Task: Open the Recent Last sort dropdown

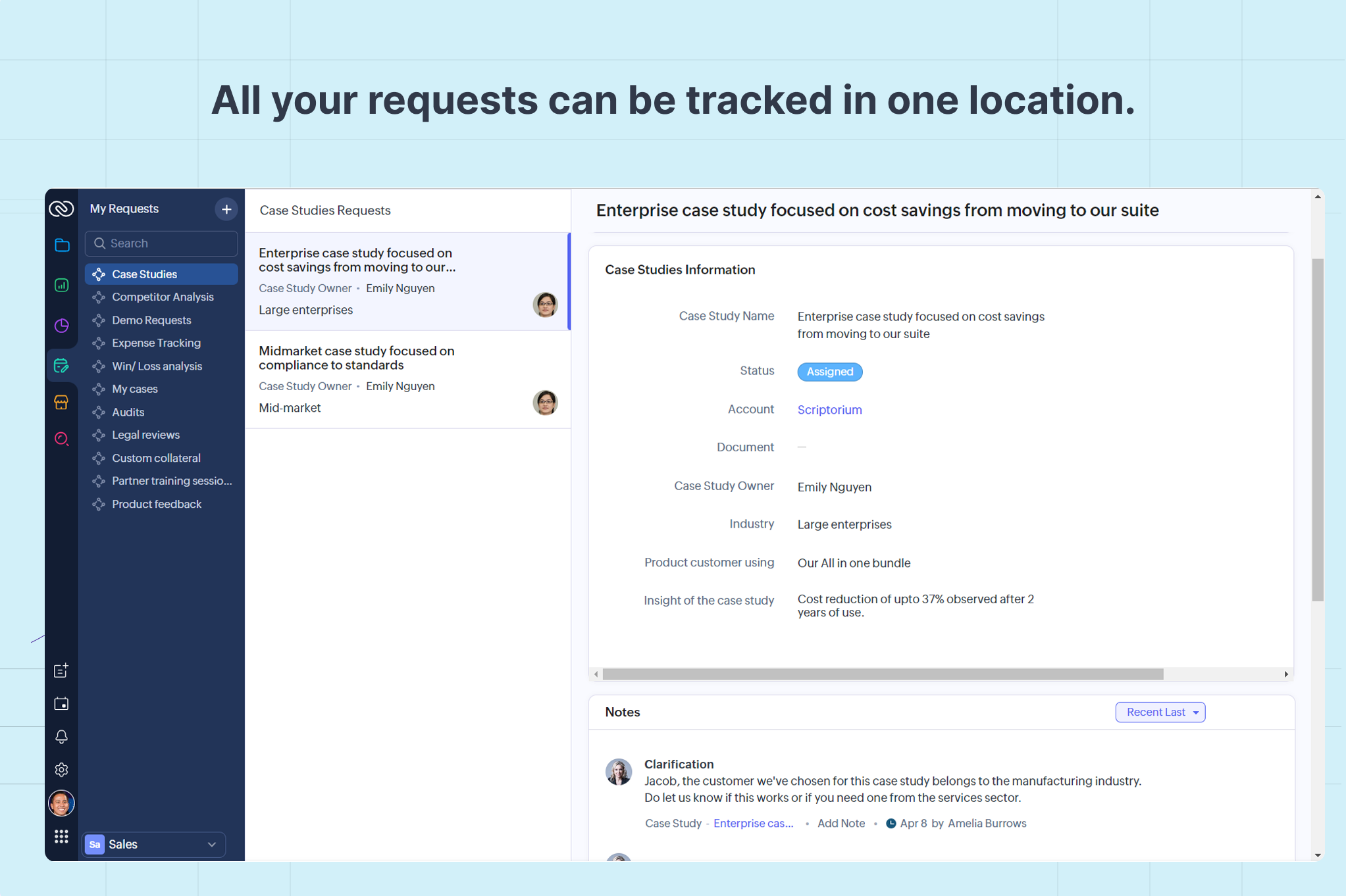Action: point(1160,712)
